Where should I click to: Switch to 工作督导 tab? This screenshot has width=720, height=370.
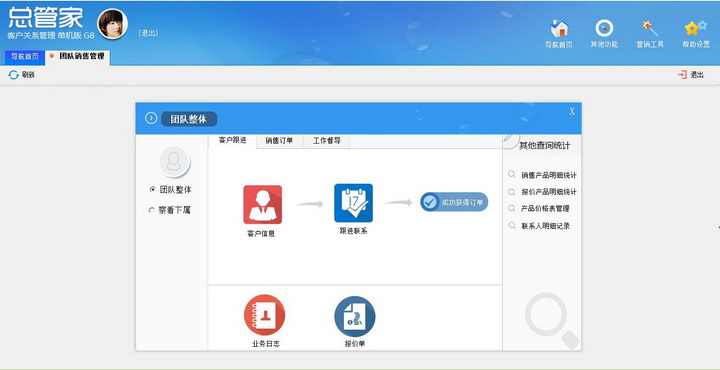coord(326,141)
